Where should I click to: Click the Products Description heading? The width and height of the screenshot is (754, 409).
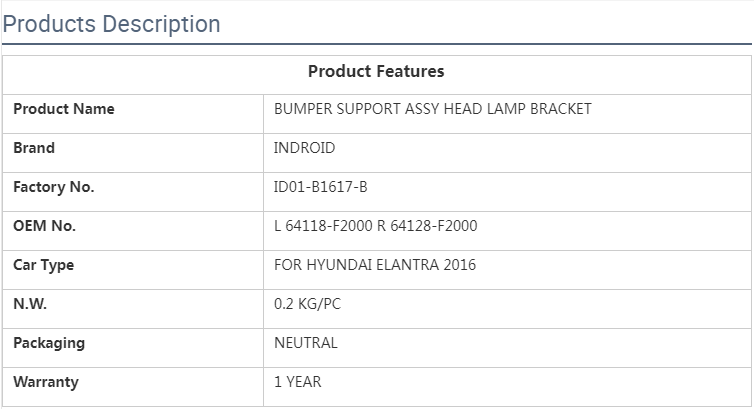coord(111,23)
